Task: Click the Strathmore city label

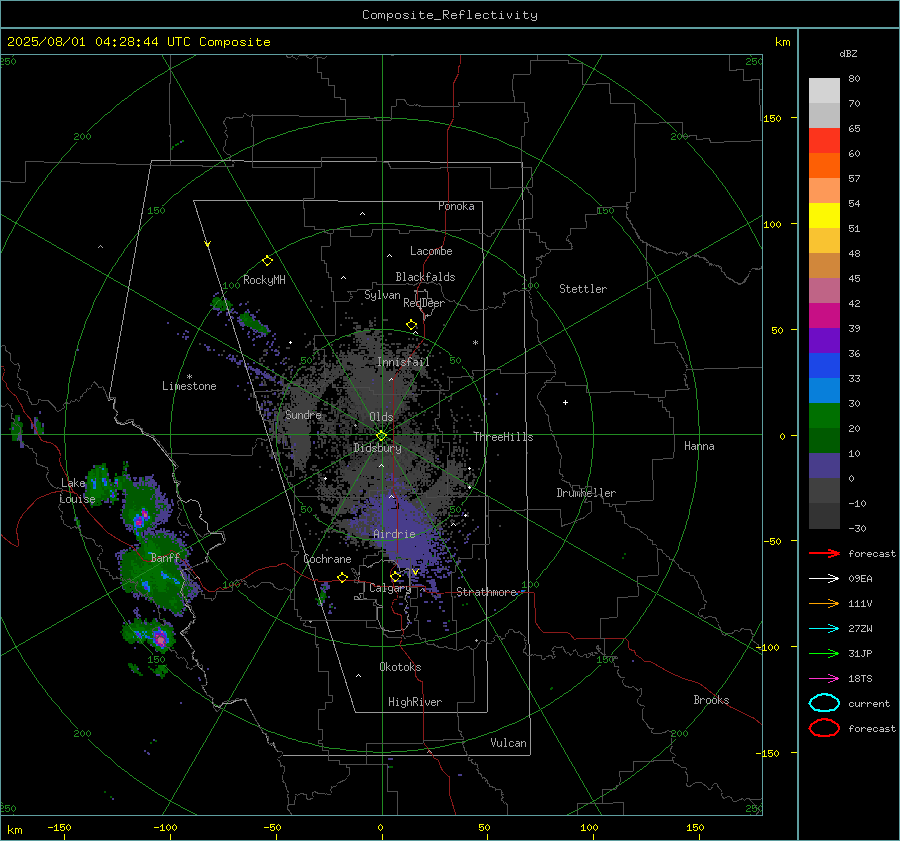Action: 487,592
